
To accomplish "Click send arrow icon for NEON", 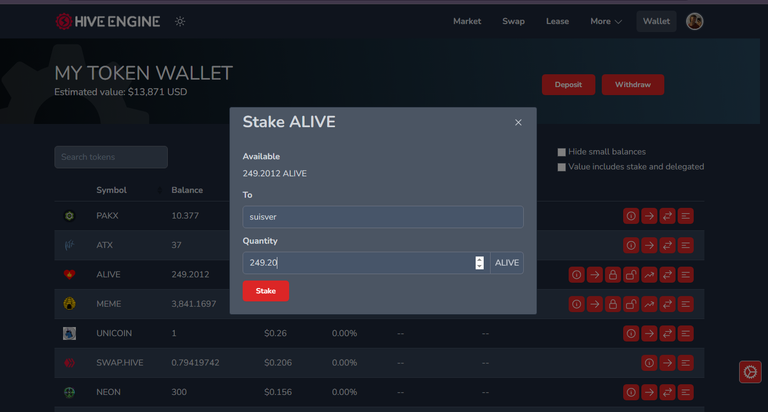I will coord(649,392).
